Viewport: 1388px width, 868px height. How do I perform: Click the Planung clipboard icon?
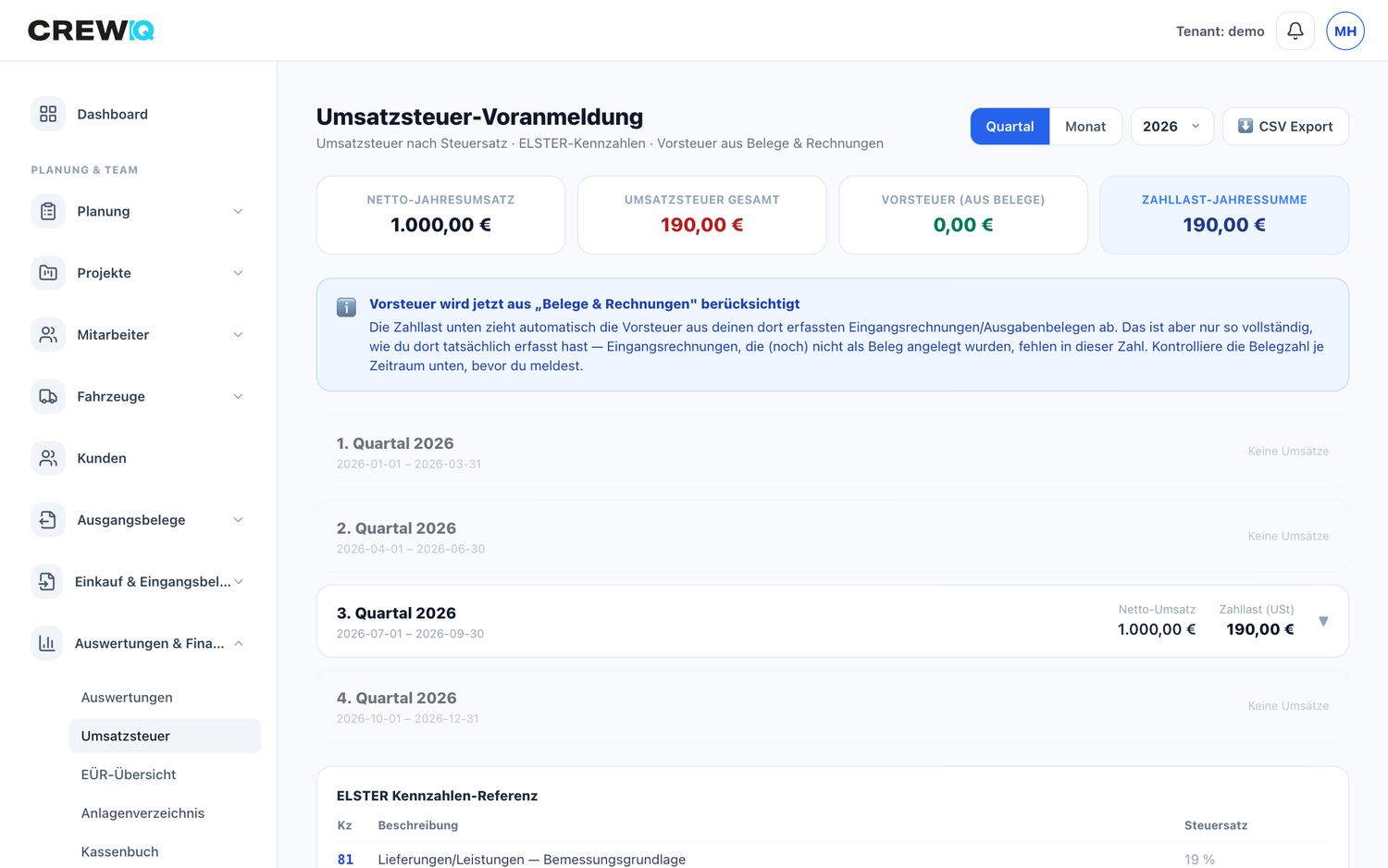48,211
